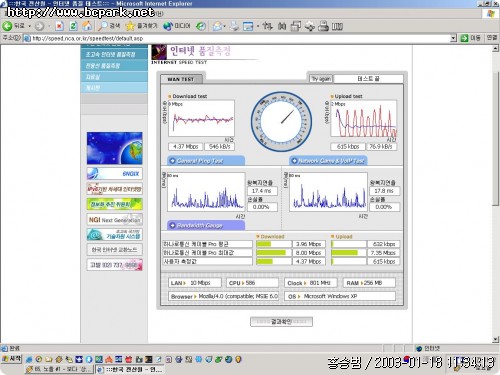Click the grey Forward arrow button
This screenshot has height=375, width=500.
[x=39, y=26]
